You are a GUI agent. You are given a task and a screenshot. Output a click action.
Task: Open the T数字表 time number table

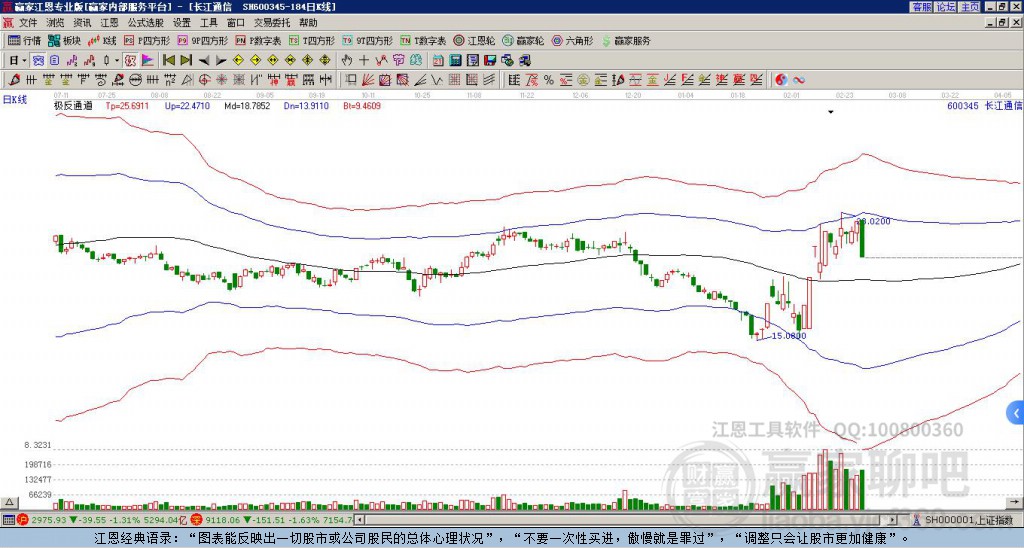[x=423, y=40]
